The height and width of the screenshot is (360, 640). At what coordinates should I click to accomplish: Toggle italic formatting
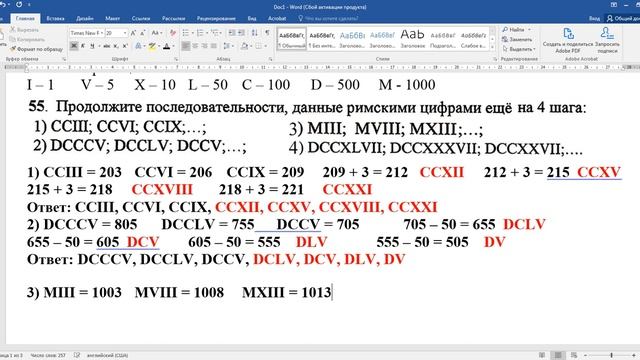83,46
